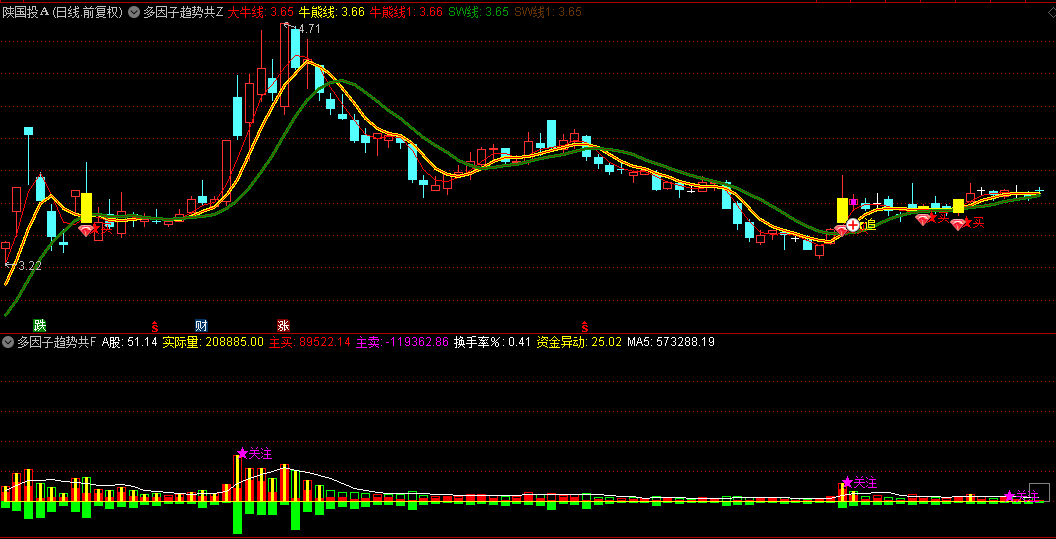Click the A股: 51.14 value
Viewport: 1056px width, 539px height.
[x=129, y=342]
